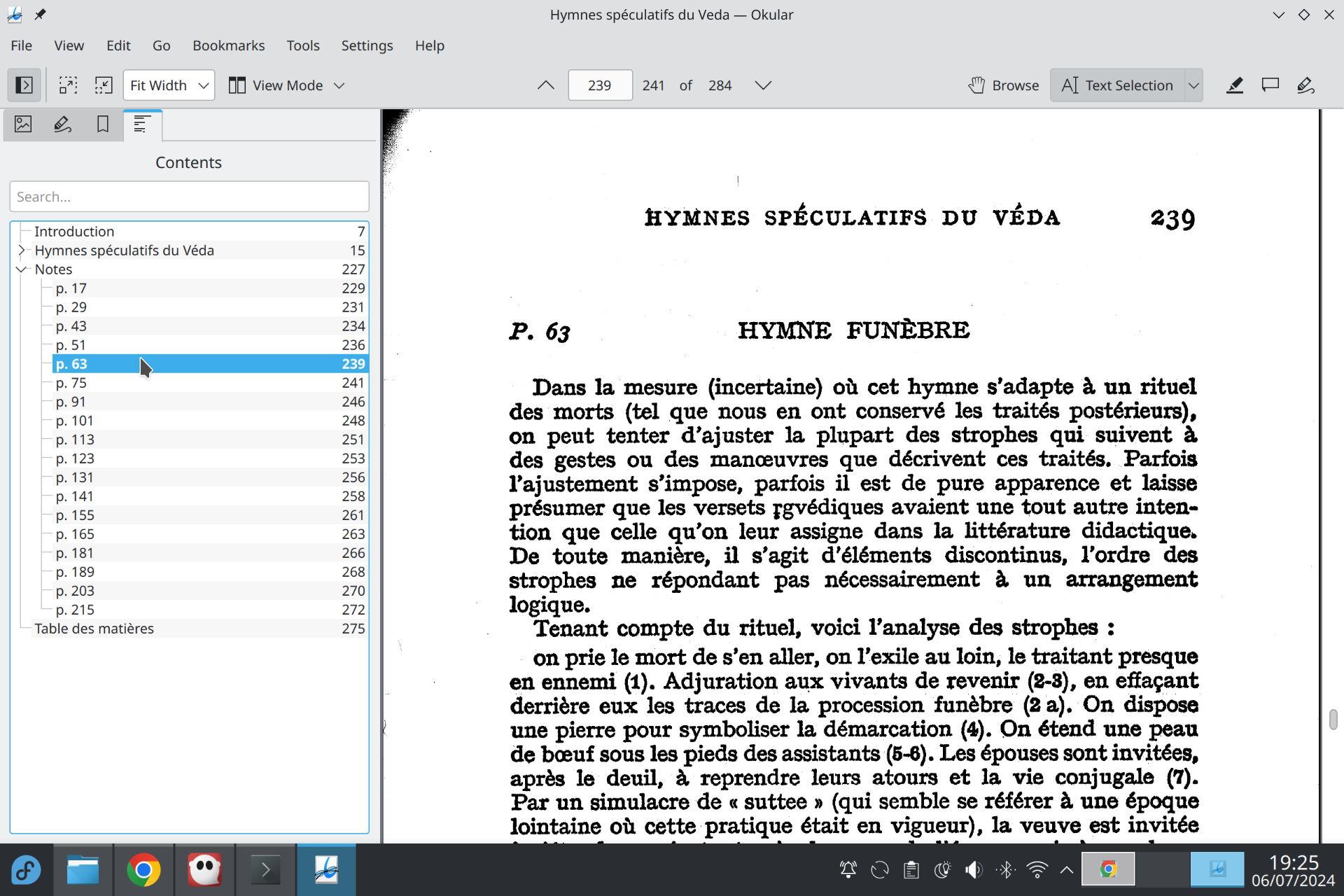Open Table des matières entry
1344x896 pixels.
(x=94, y=629)
